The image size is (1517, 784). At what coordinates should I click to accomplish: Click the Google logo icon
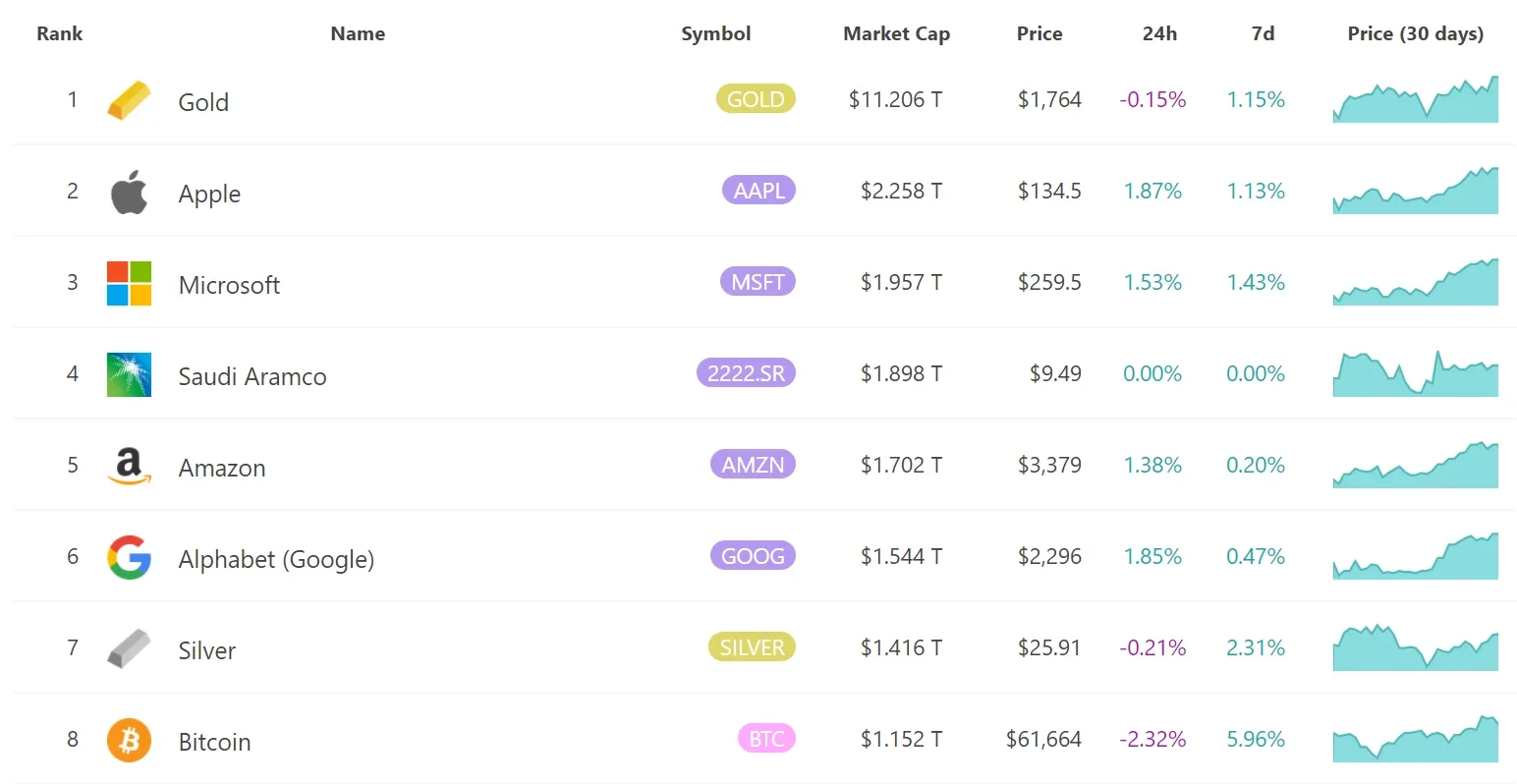129,557
